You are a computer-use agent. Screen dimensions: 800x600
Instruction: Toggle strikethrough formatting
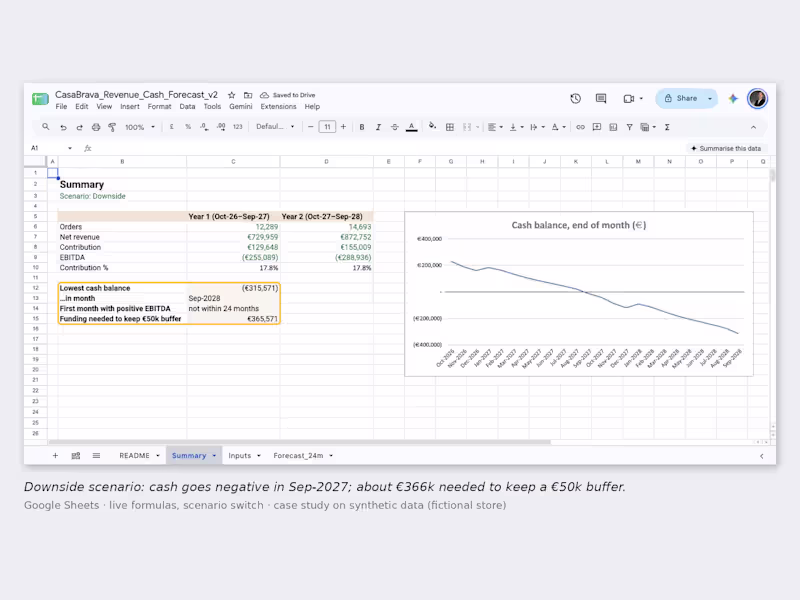(x=394, y=127)
